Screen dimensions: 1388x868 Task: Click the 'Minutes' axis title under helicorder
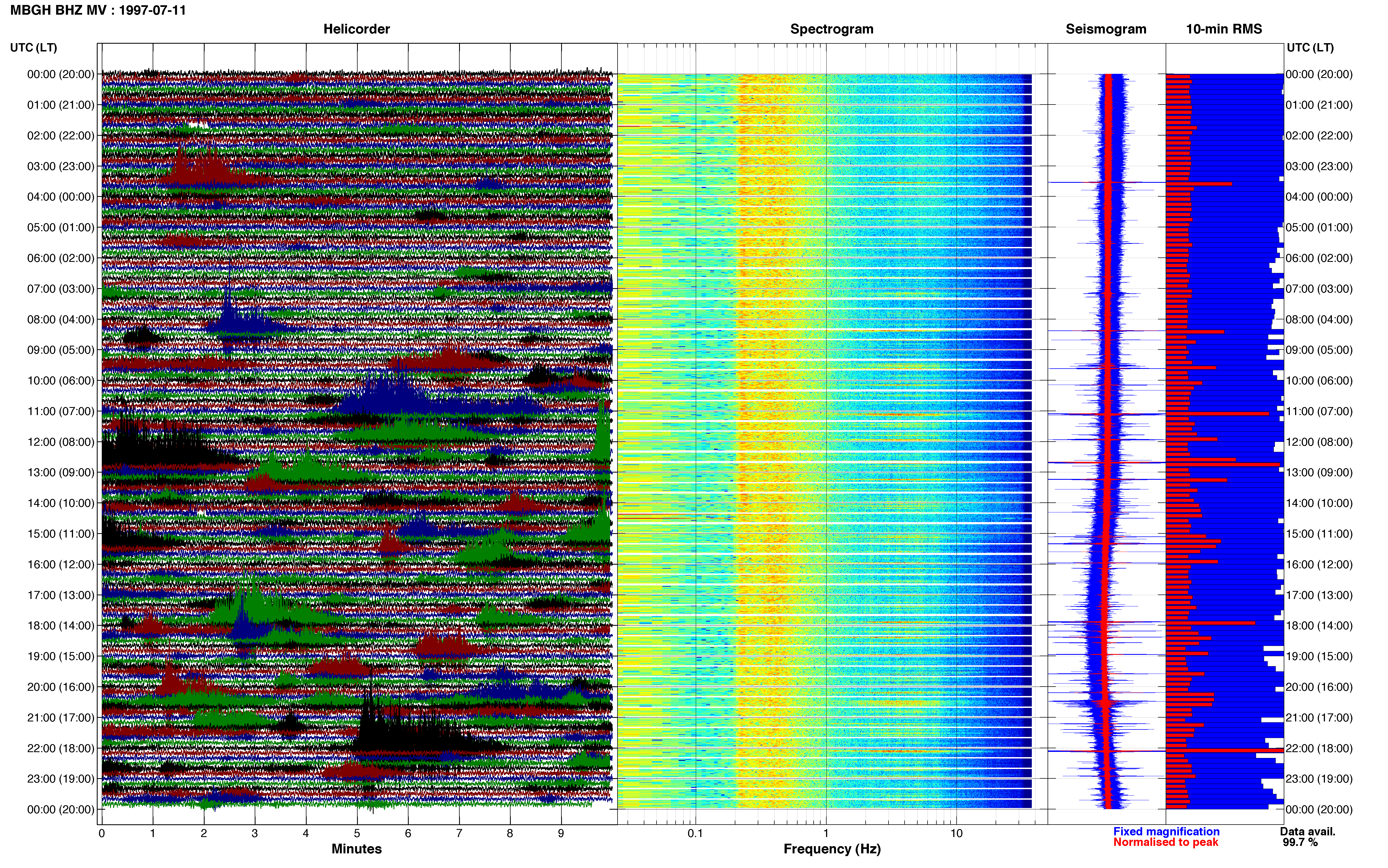[356, 849]
